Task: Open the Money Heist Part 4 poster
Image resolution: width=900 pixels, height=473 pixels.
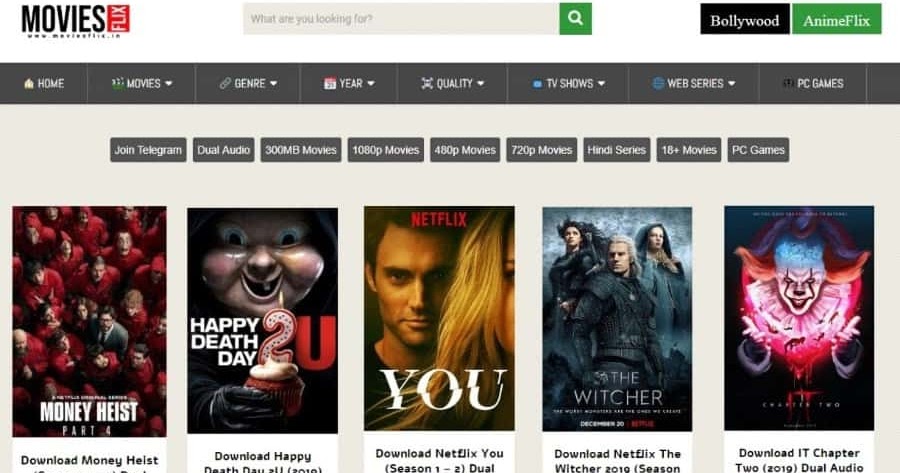Action: click(x=90, y=321)
